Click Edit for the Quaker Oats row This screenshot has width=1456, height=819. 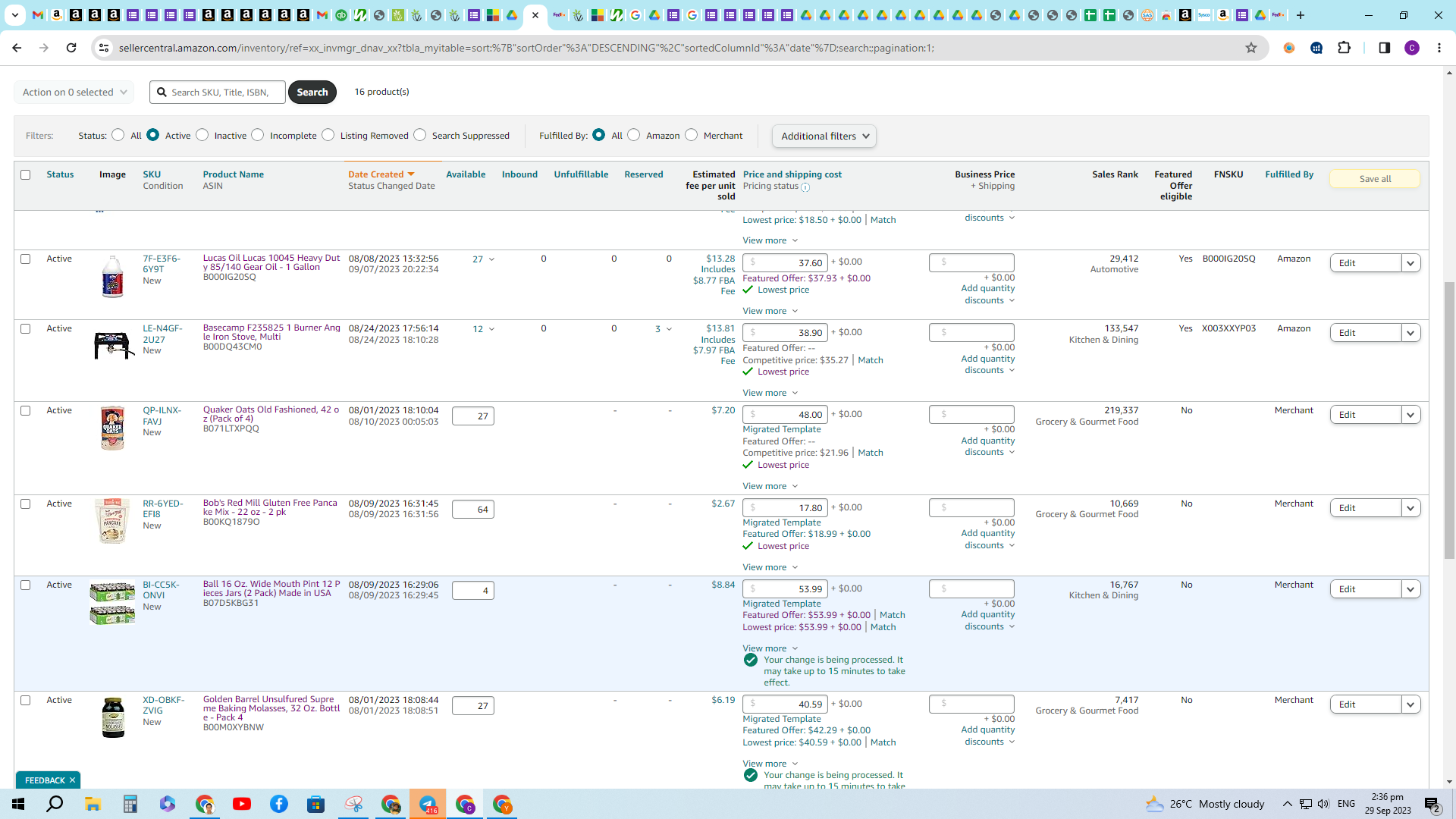(x=1366, y=415)
